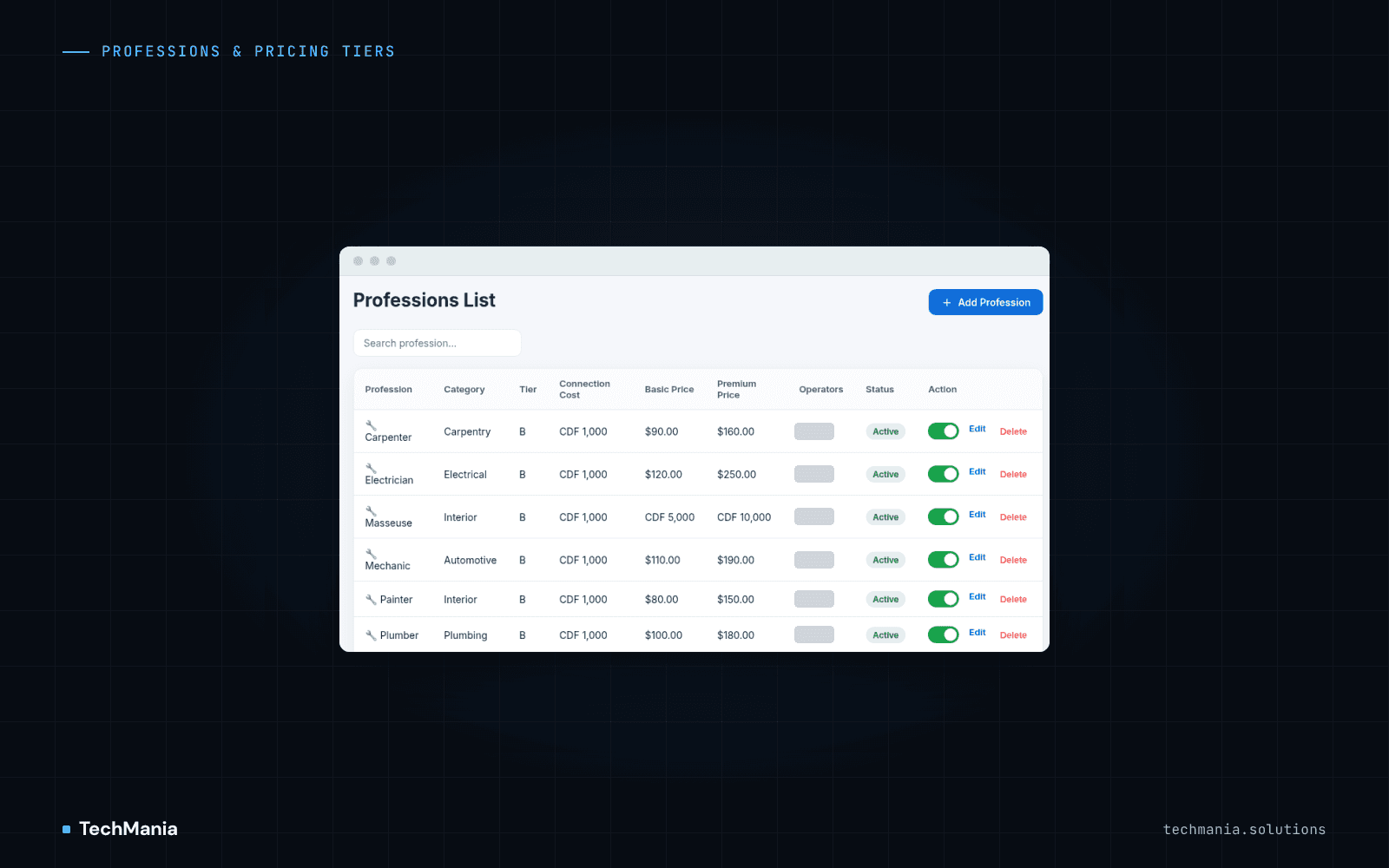Click the Professions List heading
The width and height of the screenshot is (1389, 868).
424,300
